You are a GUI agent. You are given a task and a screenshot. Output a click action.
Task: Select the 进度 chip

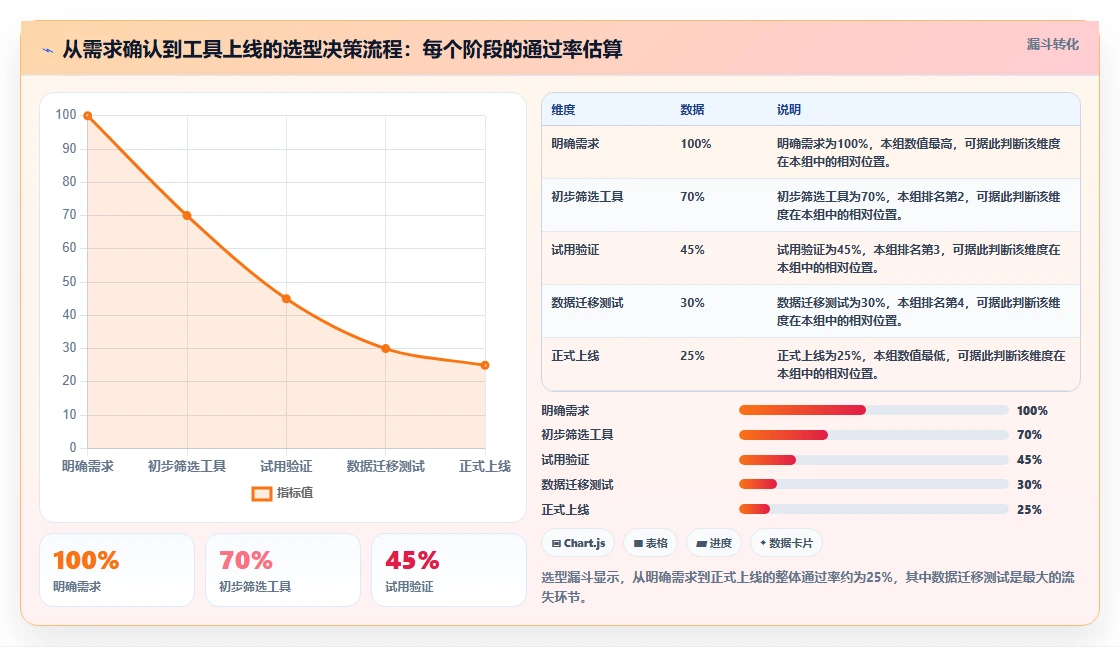[x=714, y=543]
